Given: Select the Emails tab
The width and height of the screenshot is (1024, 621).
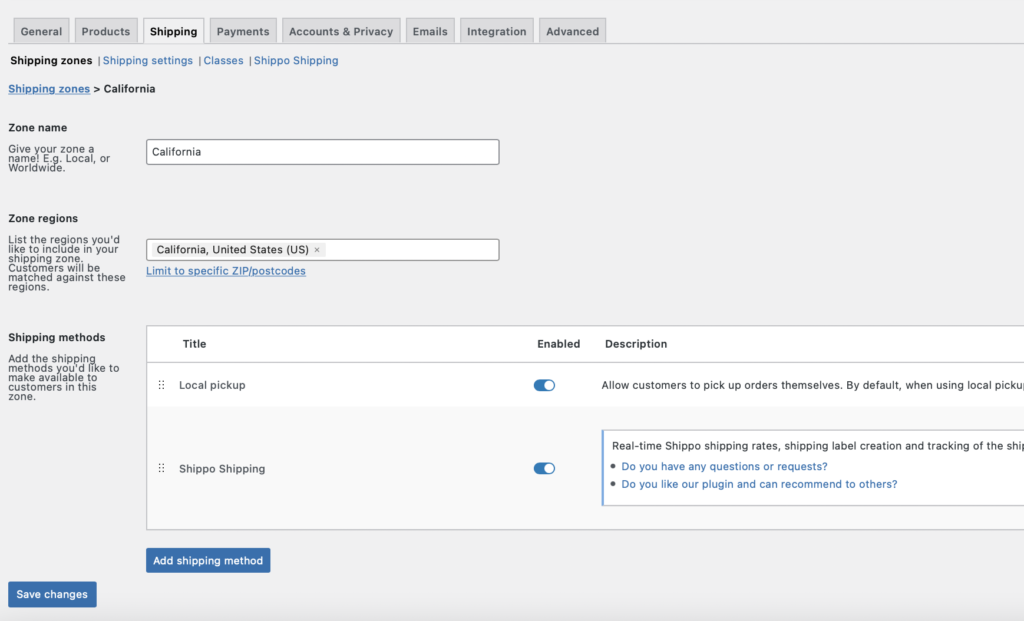Looking at the screenshot, I should click(x=430, y=31).
